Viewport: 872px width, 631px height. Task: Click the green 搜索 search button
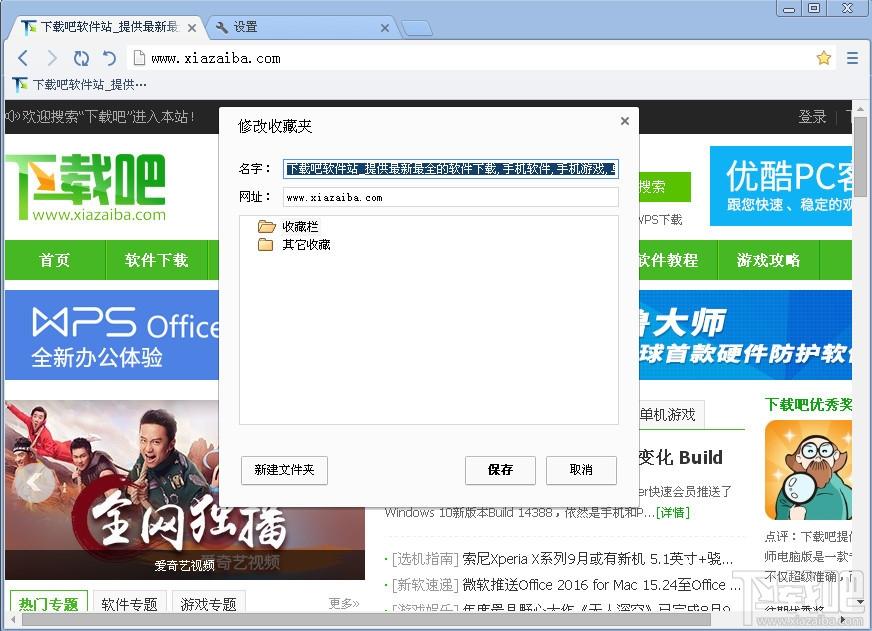[665, 187]
